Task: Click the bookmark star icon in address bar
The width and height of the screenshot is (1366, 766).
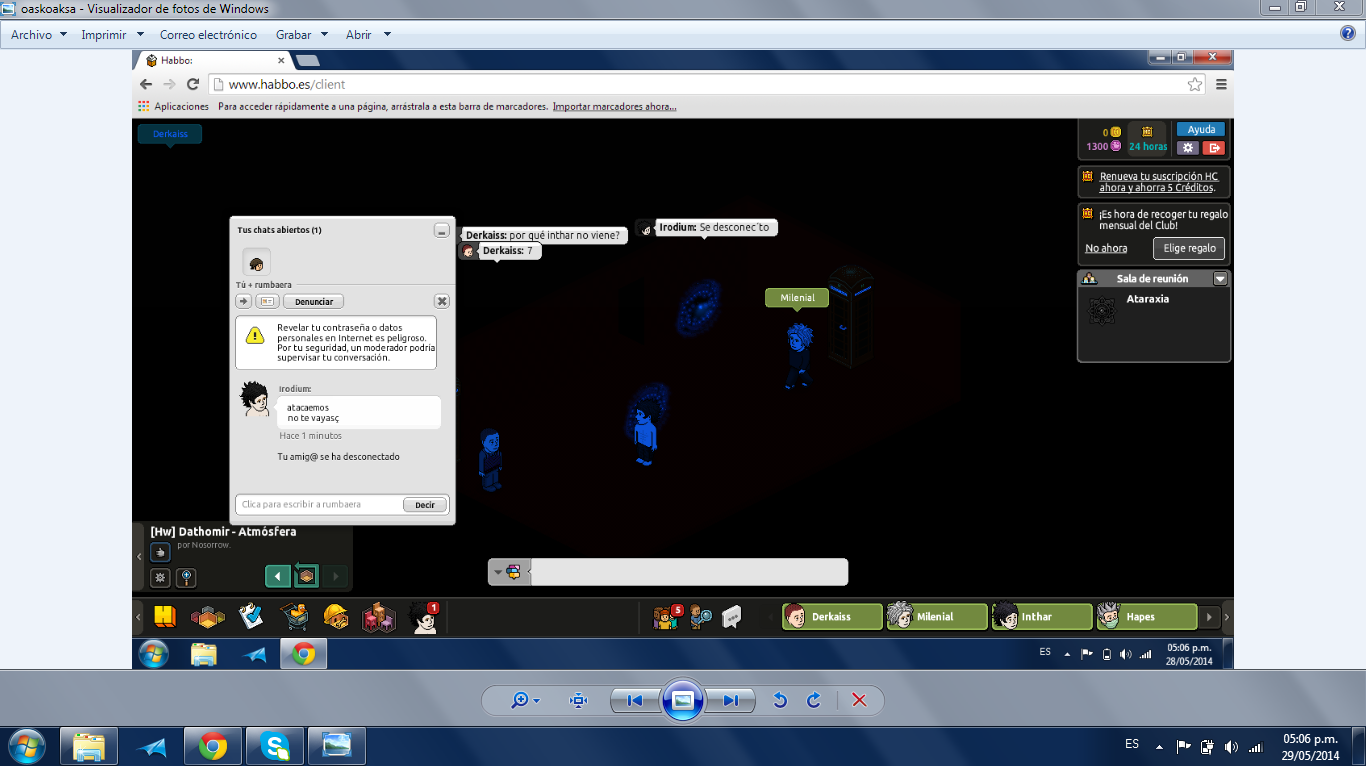Action: pos(1195,84)
